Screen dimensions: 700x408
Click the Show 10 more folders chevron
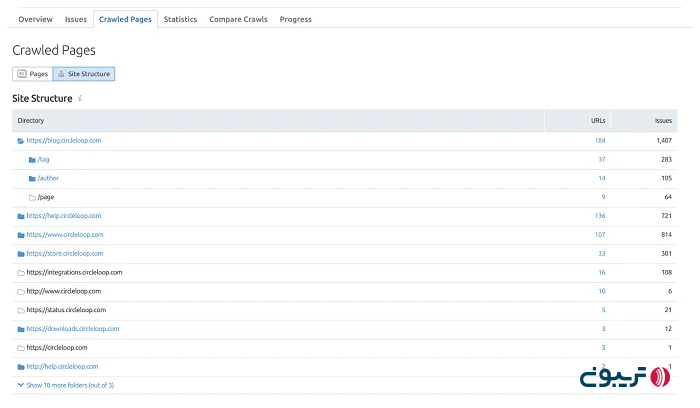pyautogui.click(x=21, y=385)
